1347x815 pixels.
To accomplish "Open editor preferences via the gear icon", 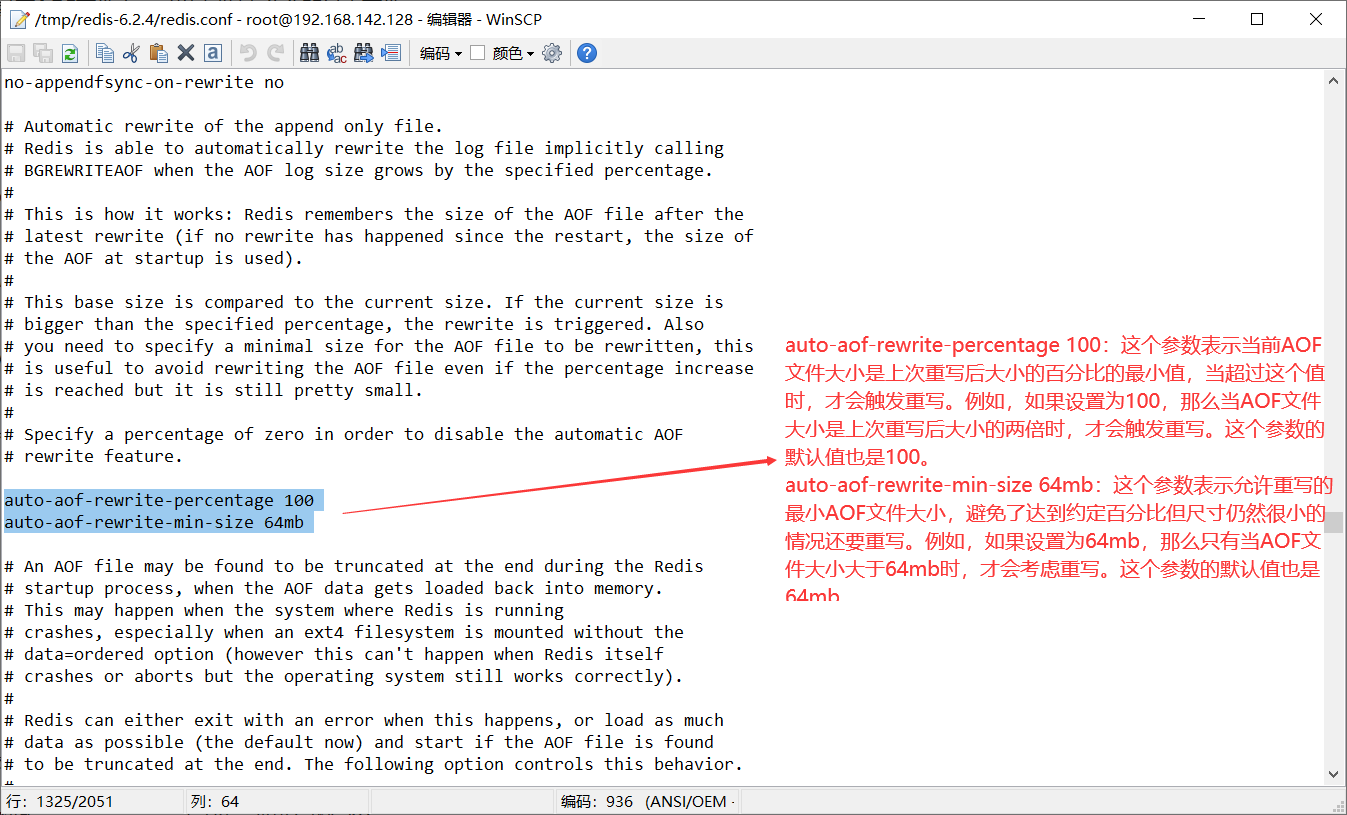I will pos(552,53).
